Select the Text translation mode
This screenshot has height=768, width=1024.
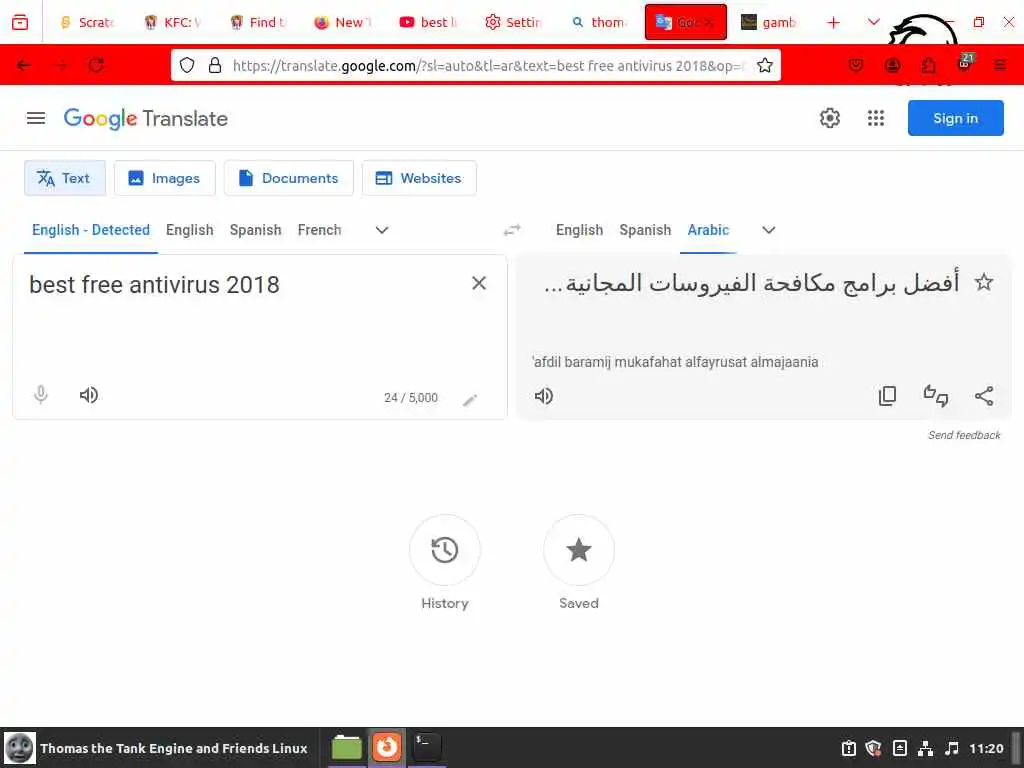pos(65,178)
